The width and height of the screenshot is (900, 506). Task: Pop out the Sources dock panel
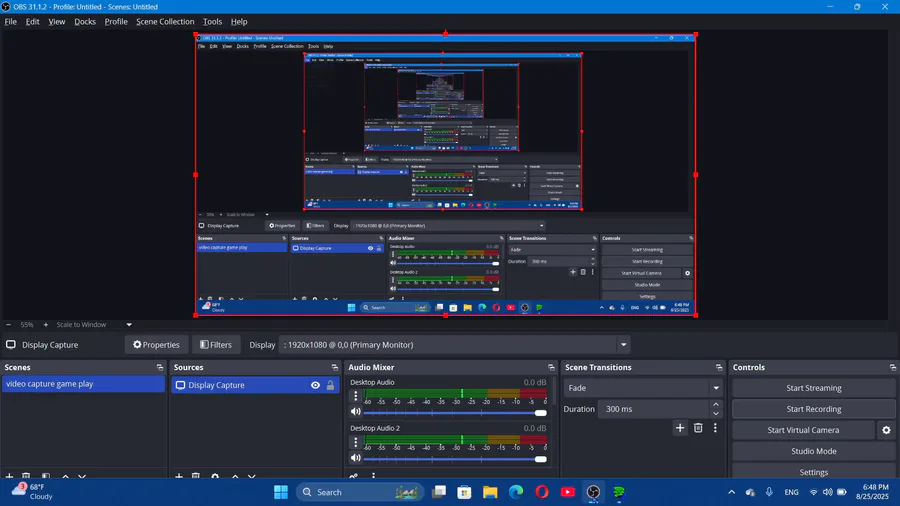(x=335, y=367)
